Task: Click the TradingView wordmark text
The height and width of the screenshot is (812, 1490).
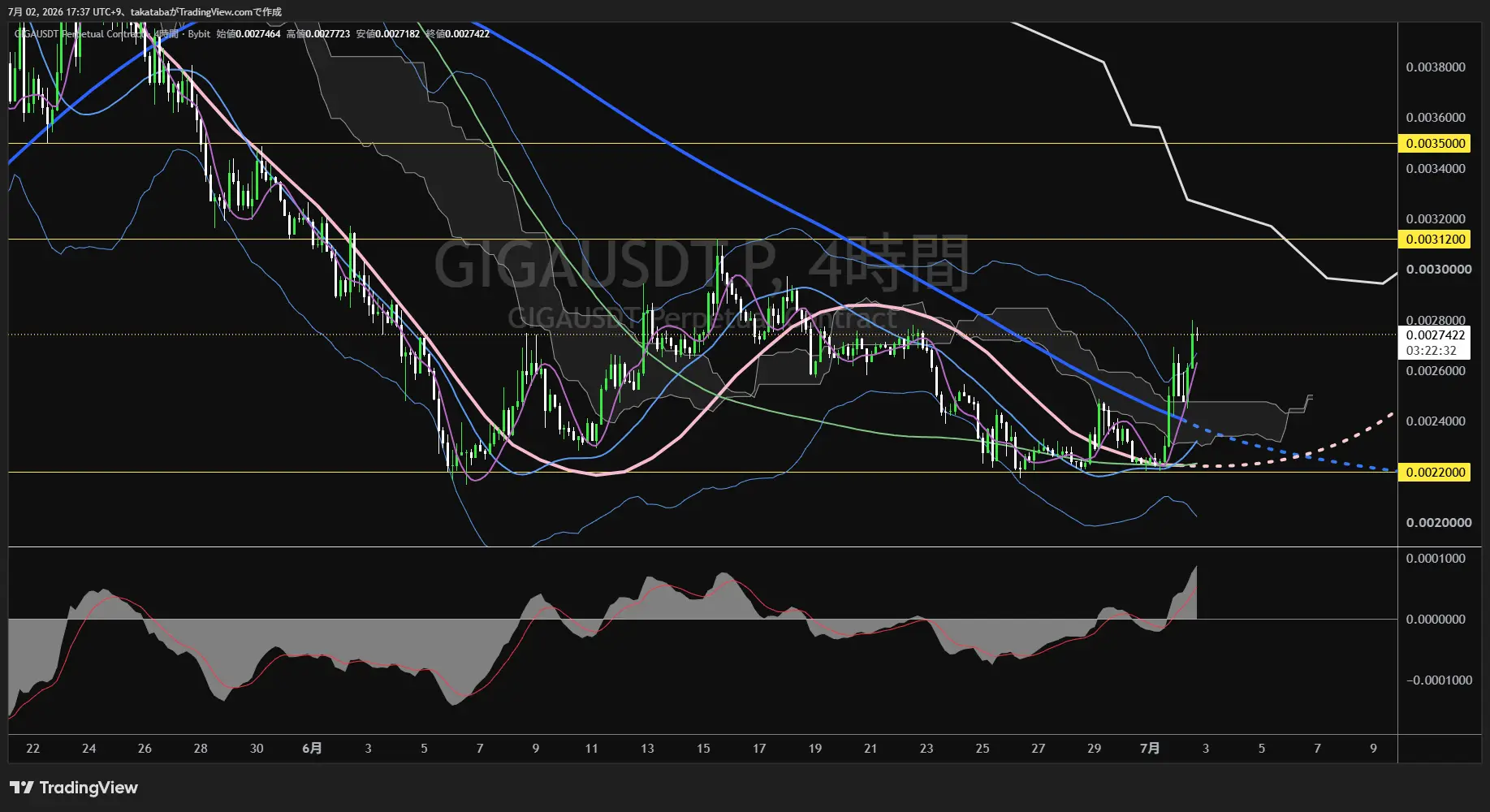Action: 89,788
